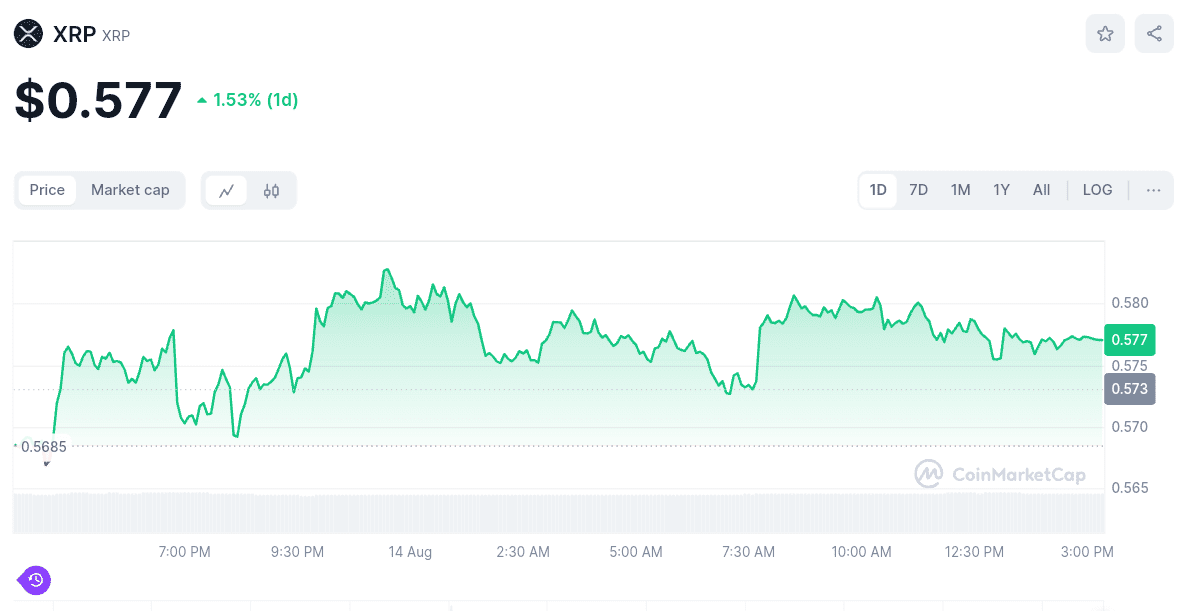Open the CoinMarketCap watermark logo

coord(930,474)
